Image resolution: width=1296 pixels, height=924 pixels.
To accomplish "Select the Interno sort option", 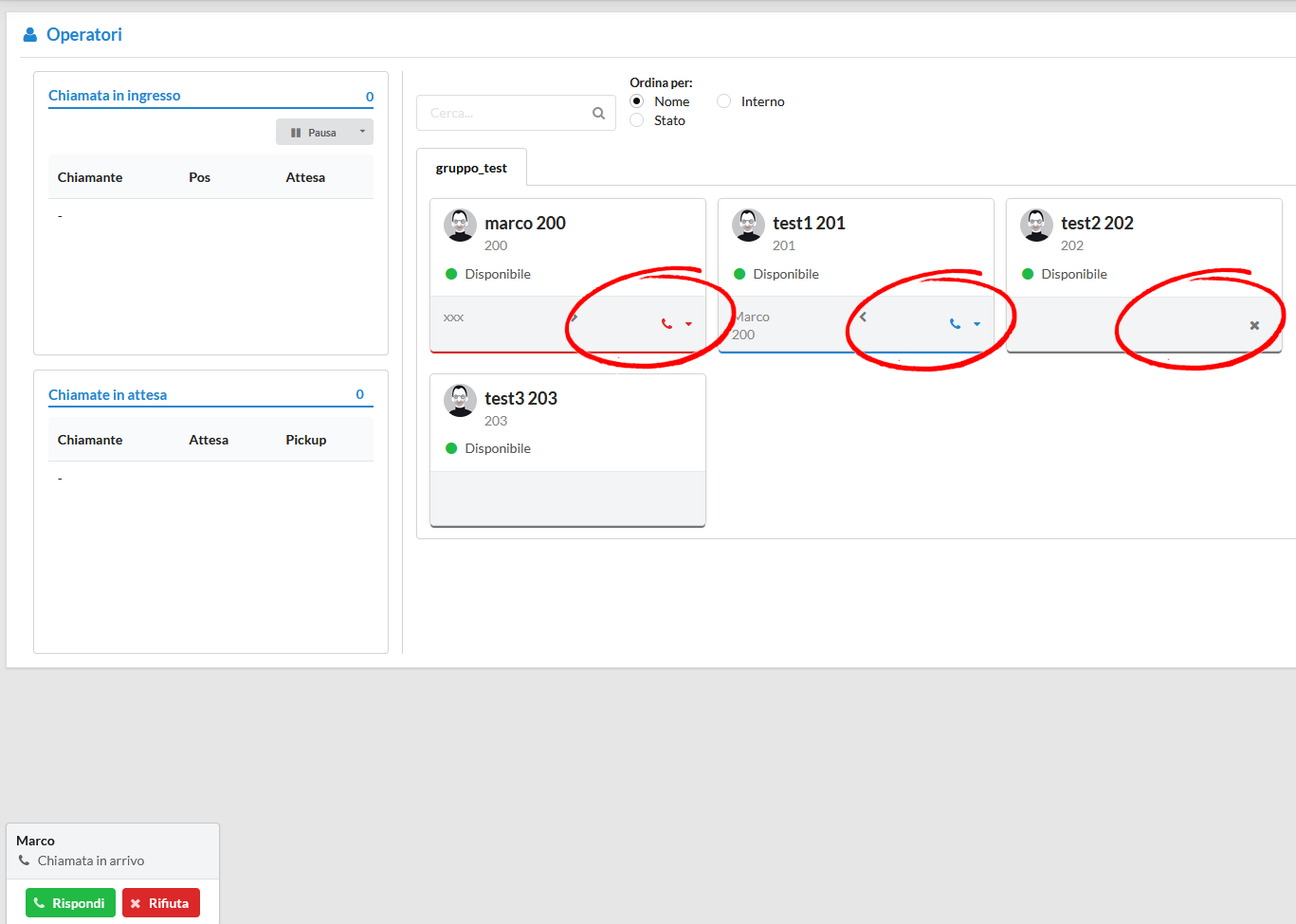I will point(723,100).
